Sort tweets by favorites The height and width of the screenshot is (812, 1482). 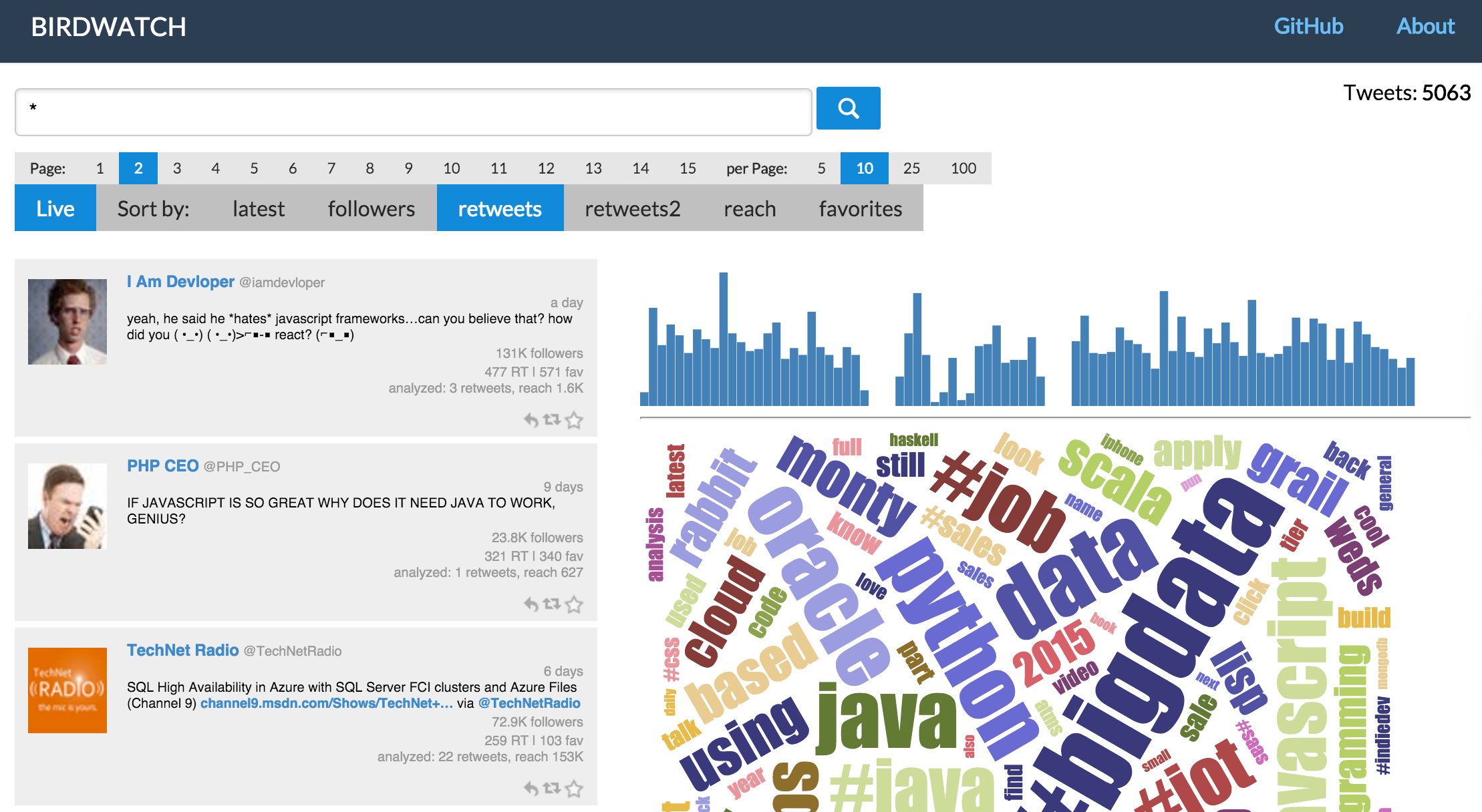click(860, 209)
